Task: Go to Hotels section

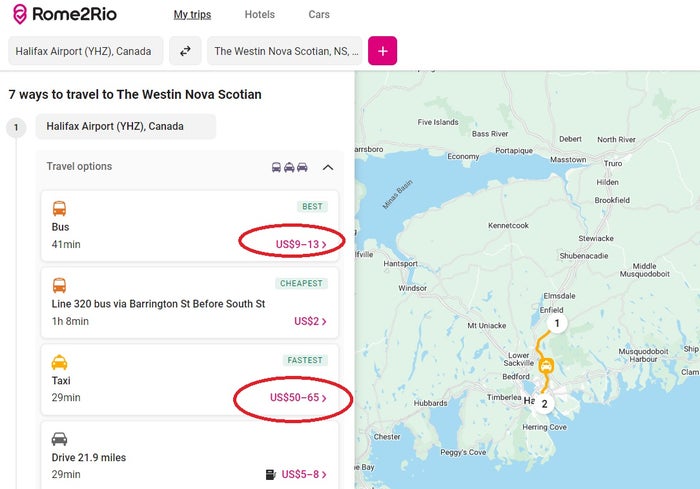Action: (260, 14)
